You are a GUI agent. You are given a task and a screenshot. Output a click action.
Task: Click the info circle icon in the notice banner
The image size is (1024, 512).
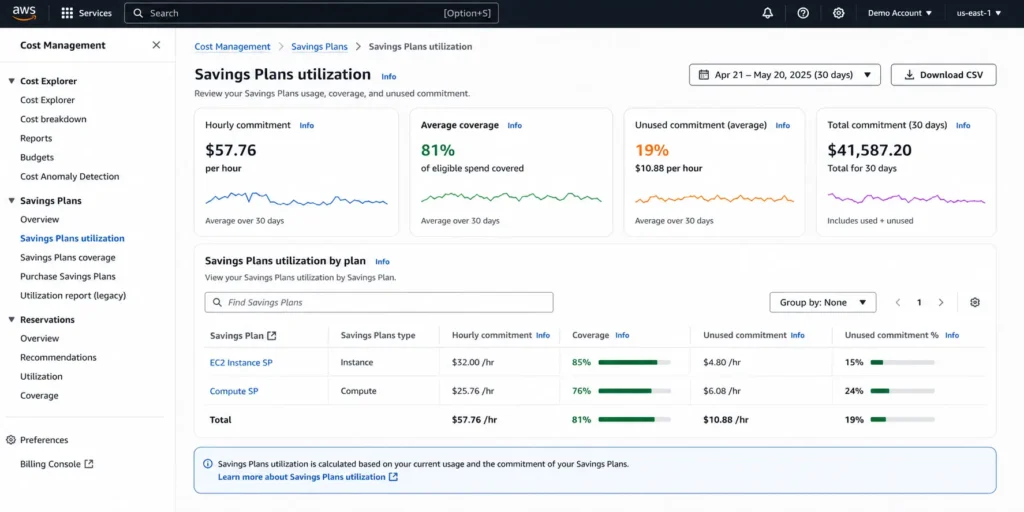208,464
